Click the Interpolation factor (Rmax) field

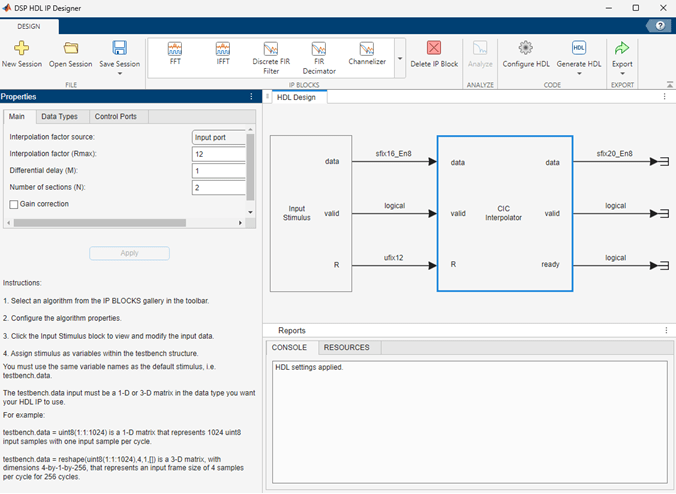218,154
